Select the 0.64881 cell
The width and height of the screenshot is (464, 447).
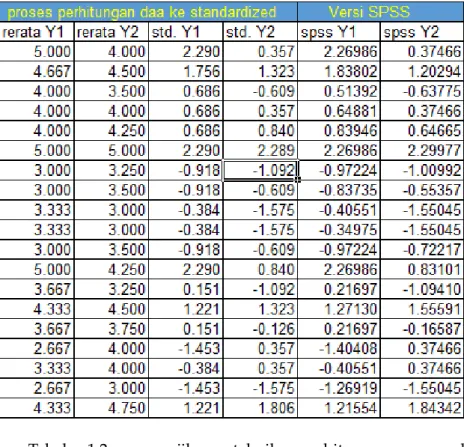[339, 111]
